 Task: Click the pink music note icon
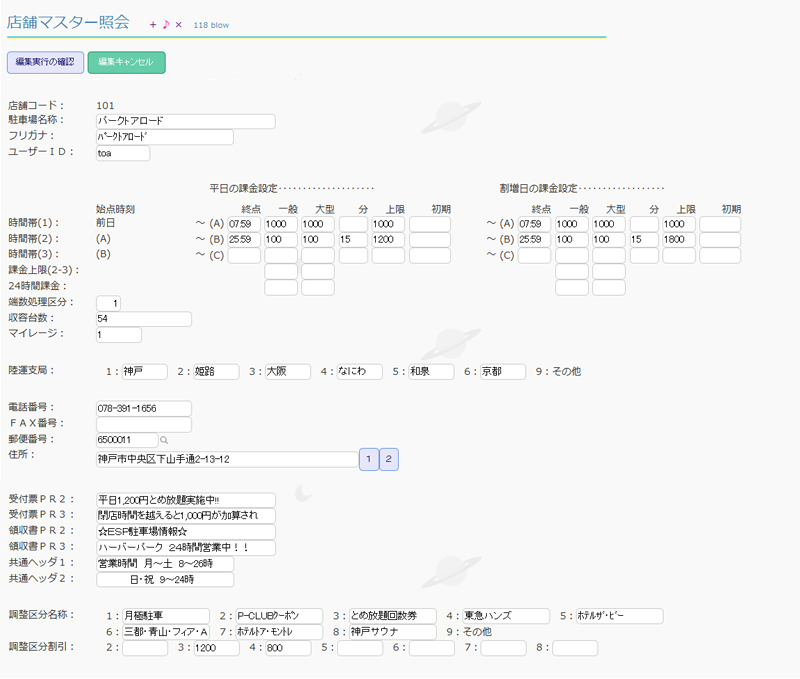click(x=166, y=25)
